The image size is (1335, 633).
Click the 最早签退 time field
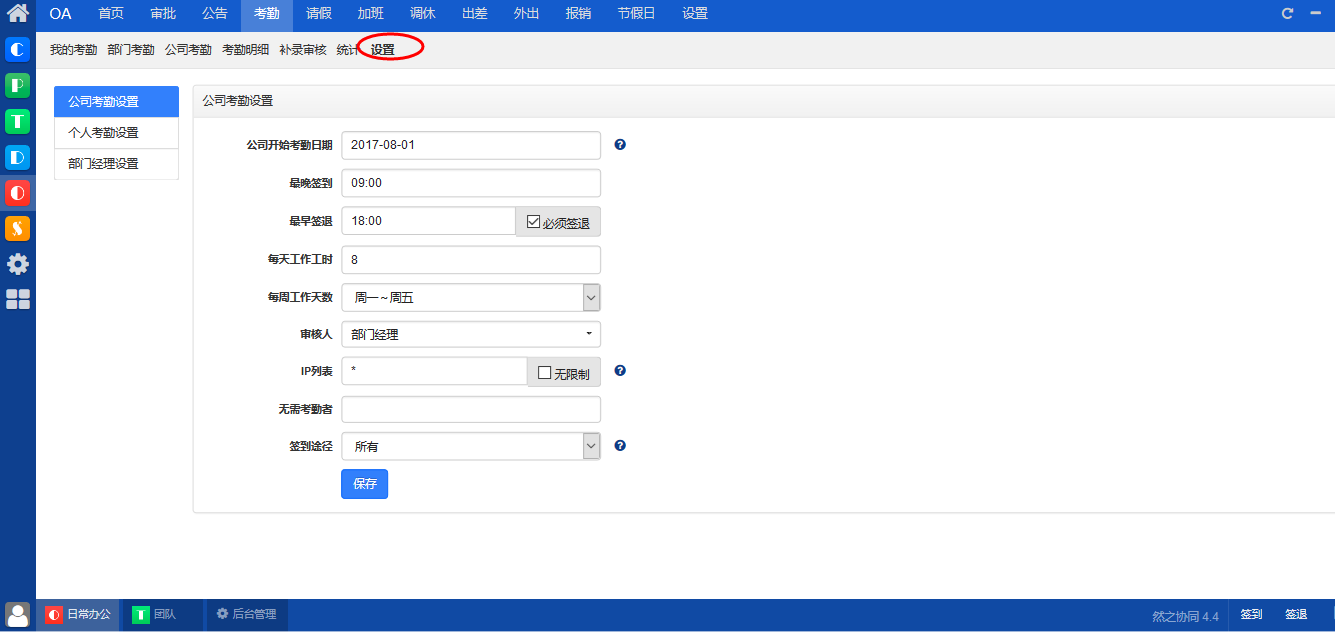coord(428,221)
